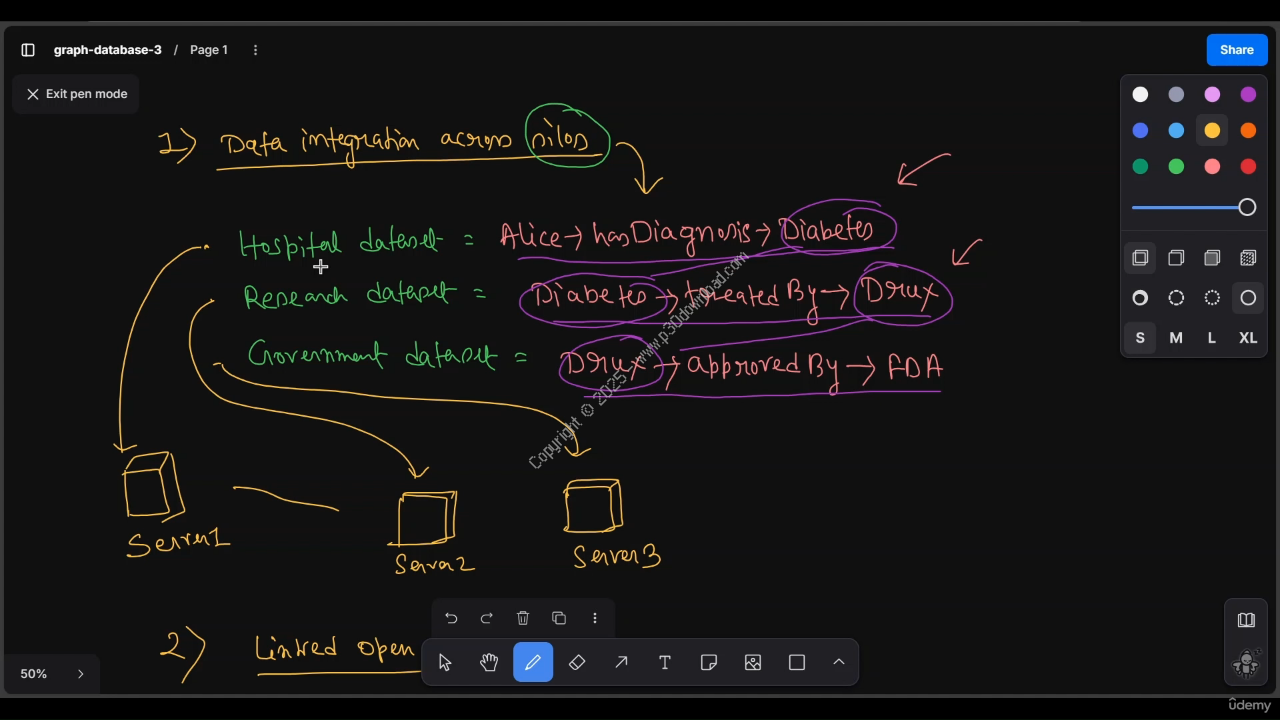Screen dimensions: 1280x720
Task: Select the Text tool
Action: (665, 662)
